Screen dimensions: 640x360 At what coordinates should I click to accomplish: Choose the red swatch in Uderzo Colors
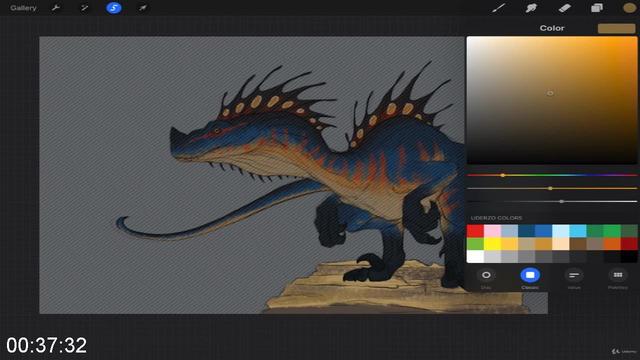pyautogui.click(x=475, y=231)
